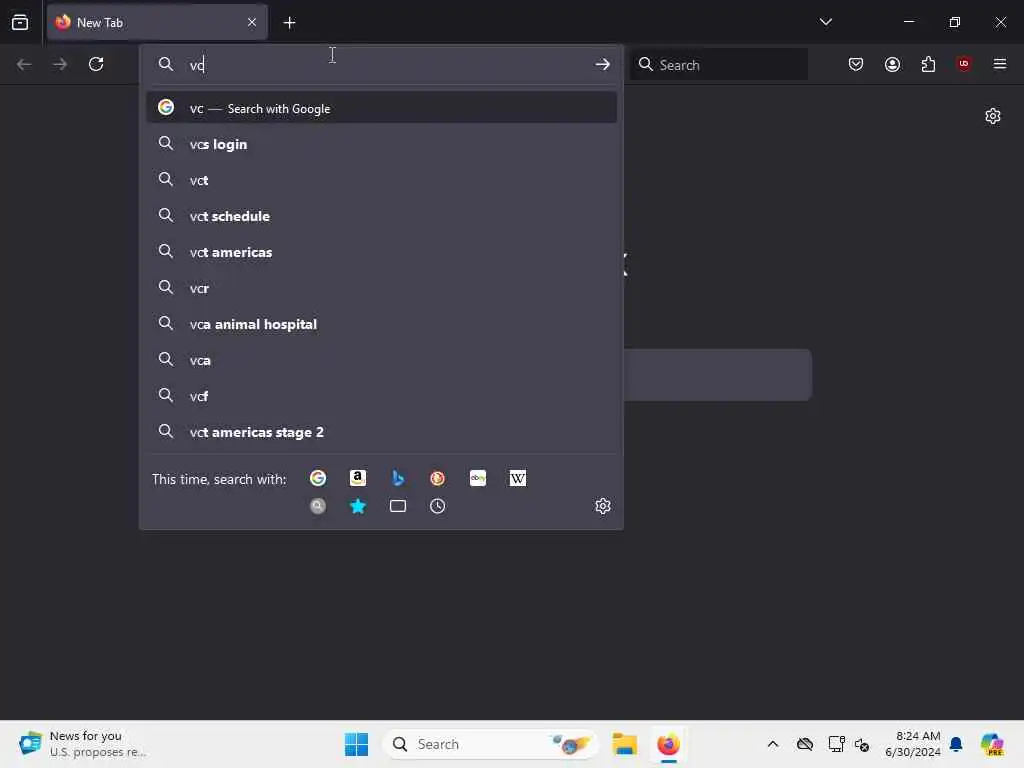The width and height of the screenshot is (1024, 768).
Task: Open Firefox account icon
Action: [x=892, y=64]
